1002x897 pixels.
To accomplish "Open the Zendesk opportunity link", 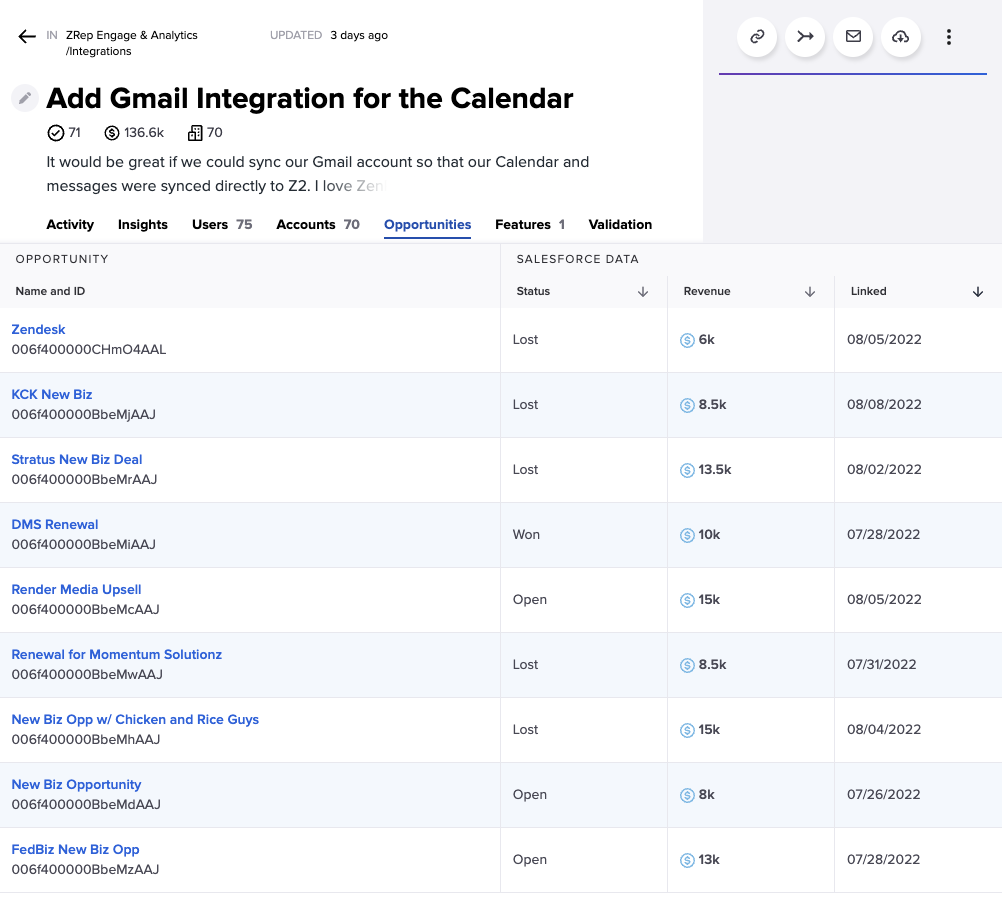I will [38, 330].
